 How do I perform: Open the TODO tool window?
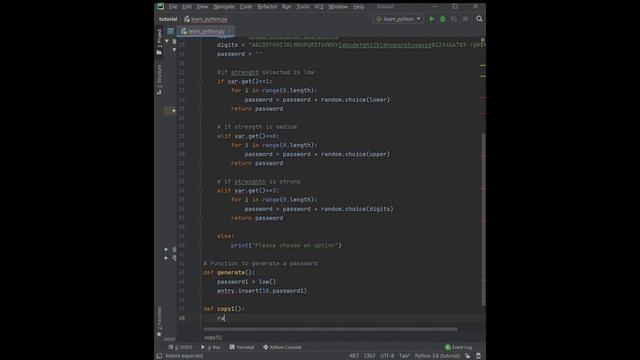[x=180, y=347]
